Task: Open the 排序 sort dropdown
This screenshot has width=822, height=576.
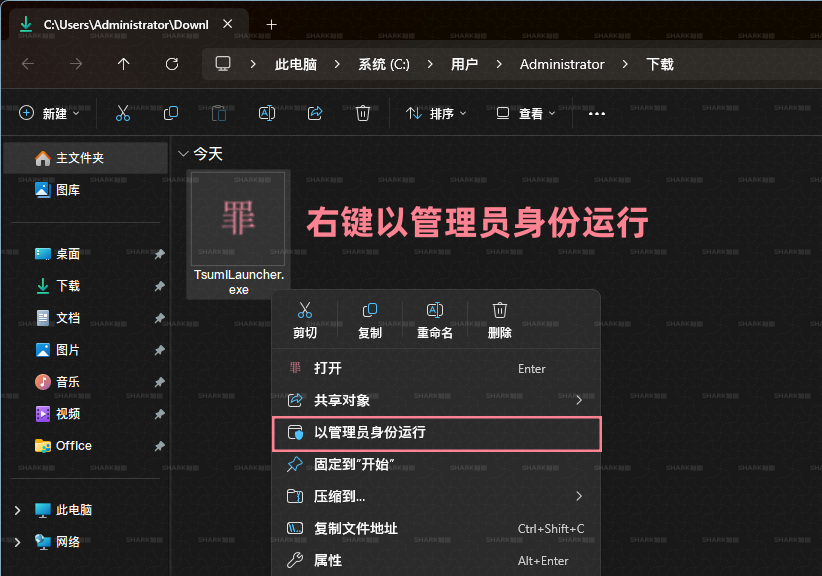Action: click(436, 113)
